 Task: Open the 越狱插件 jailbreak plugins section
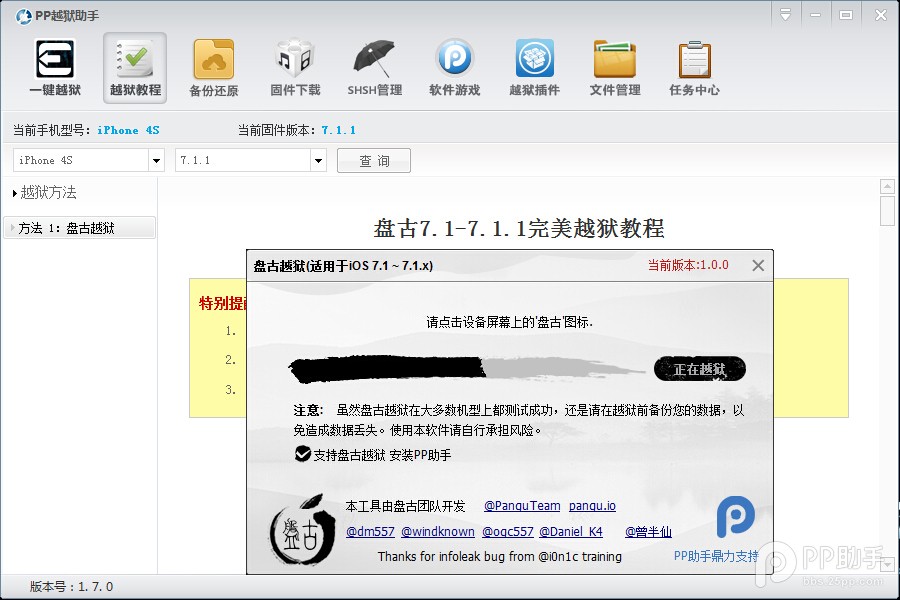(534, 67)
